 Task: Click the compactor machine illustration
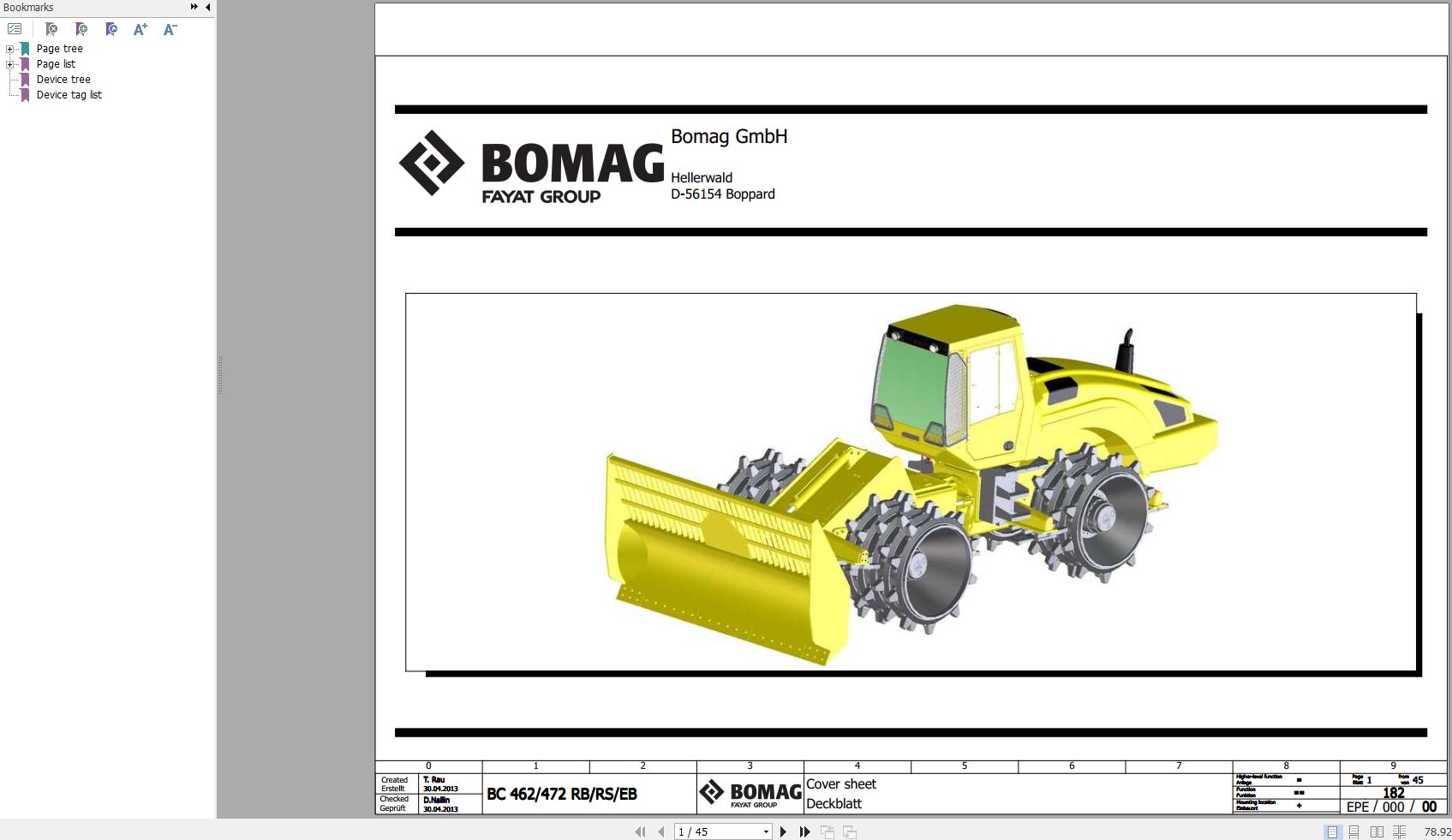(x=911, y=484)
